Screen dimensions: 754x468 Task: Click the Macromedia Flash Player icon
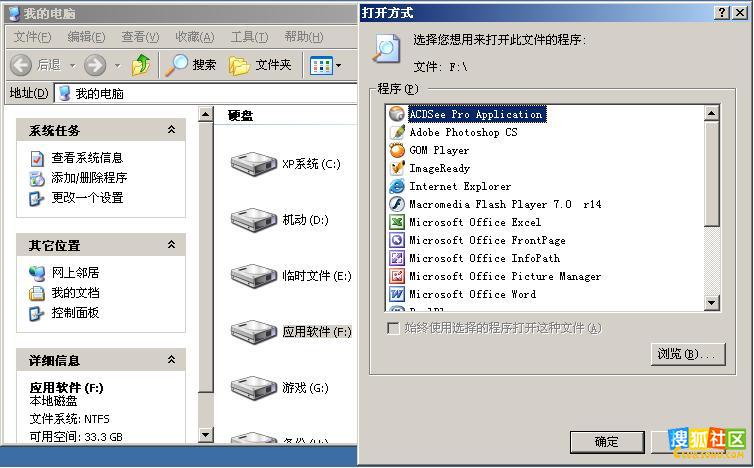(x=397, y=204)
